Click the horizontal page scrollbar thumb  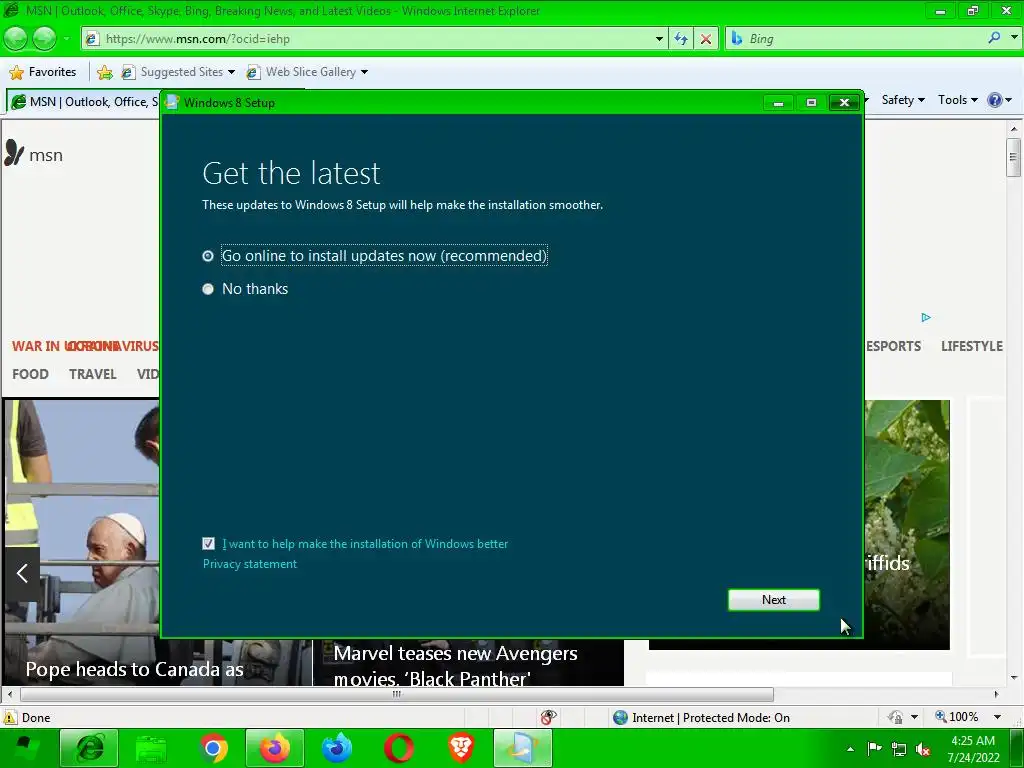(396, 694)
